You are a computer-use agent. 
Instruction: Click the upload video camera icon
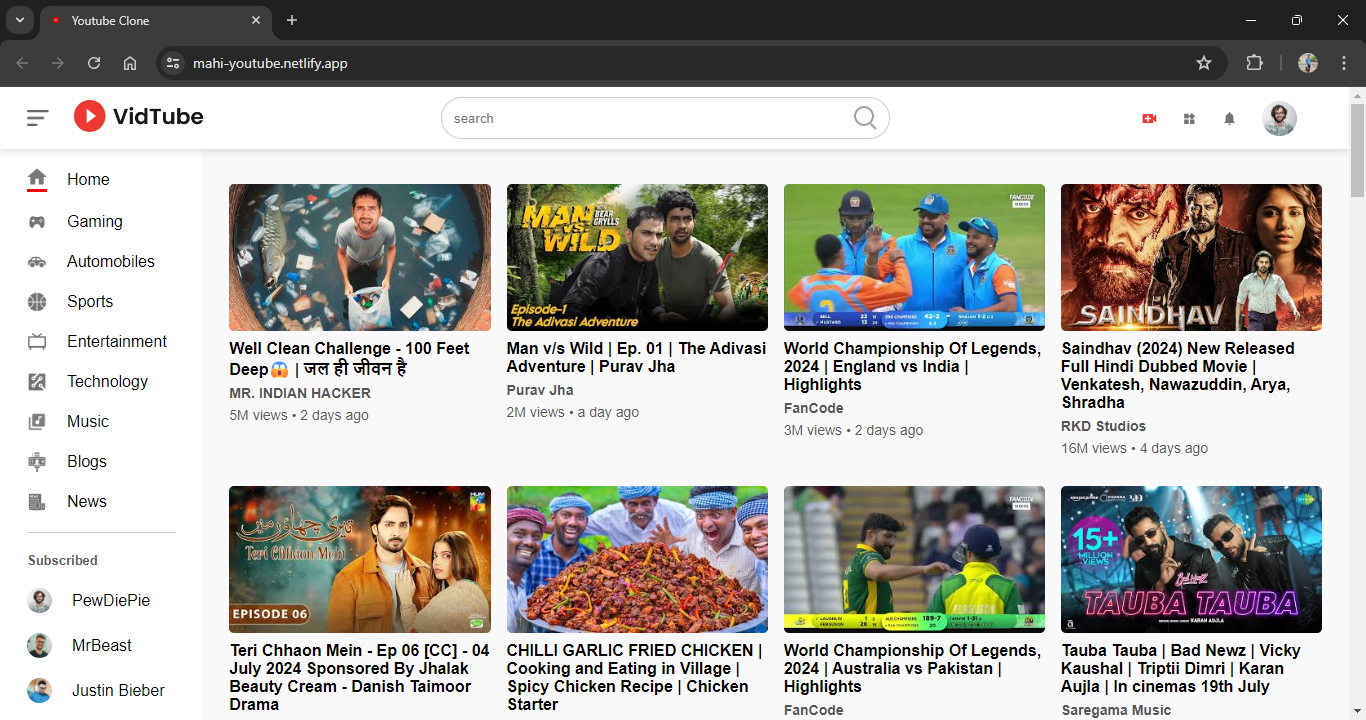click(1149, 118)
